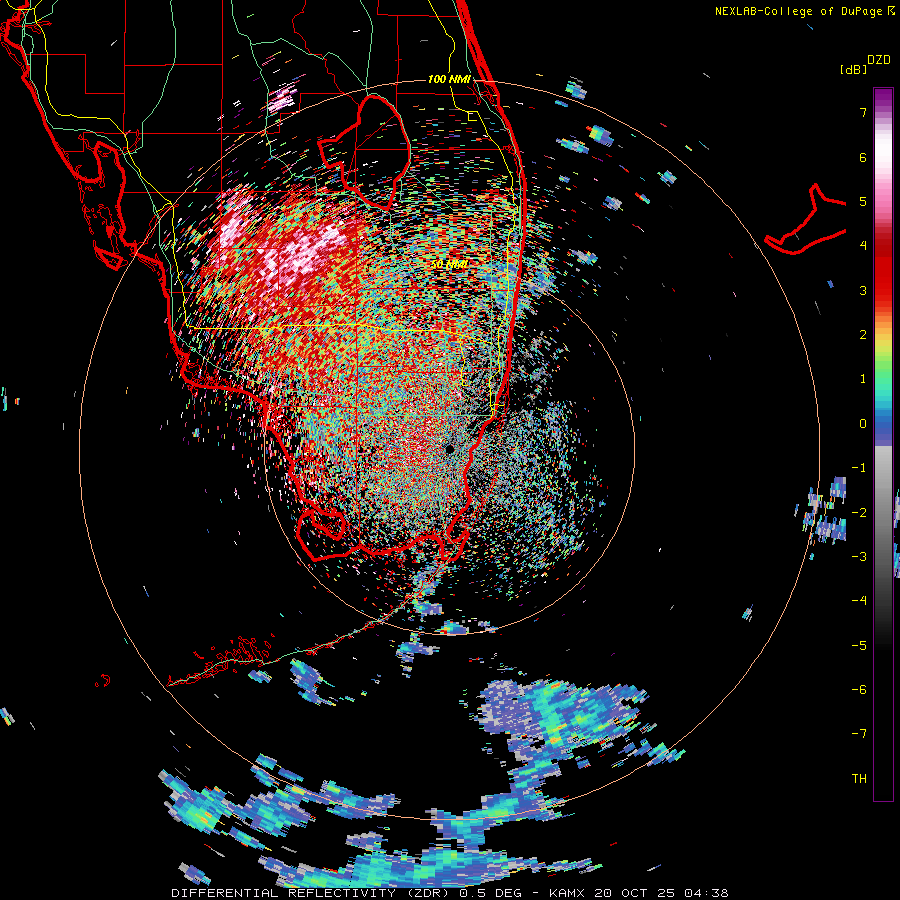Image resolution: width=900 pixels, height=900 pixels.
Task: Click the NEXLAB-College of DuPage label
Action: point(799,11)
